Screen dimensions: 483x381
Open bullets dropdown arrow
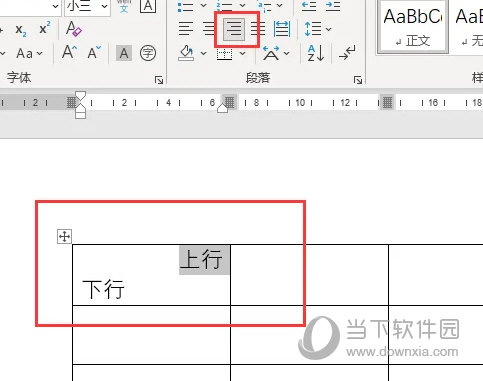pyautogui.click(x=203, y=6)
